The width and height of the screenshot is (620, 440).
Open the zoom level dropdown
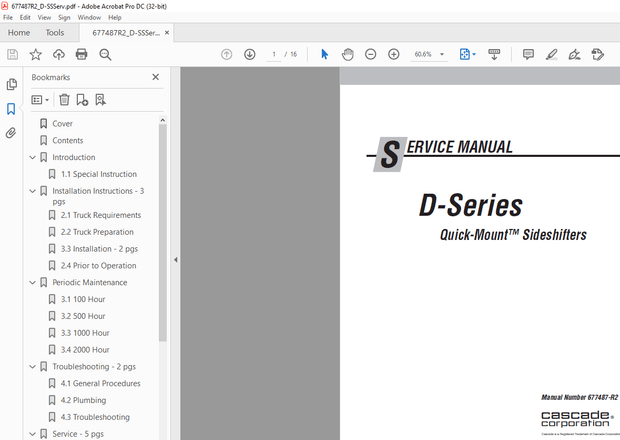point(442,54)
